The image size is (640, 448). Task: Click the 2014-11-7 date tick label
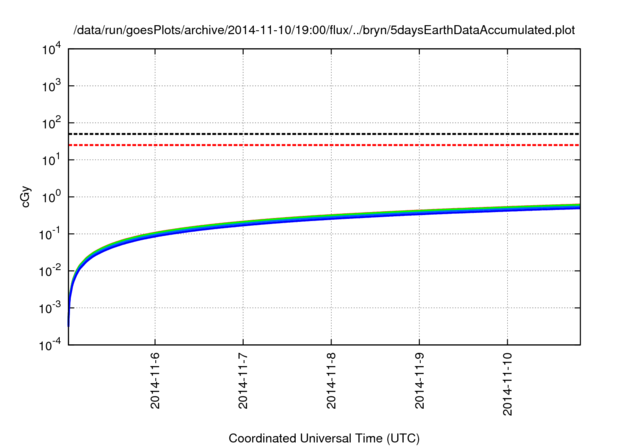(243, 381)
